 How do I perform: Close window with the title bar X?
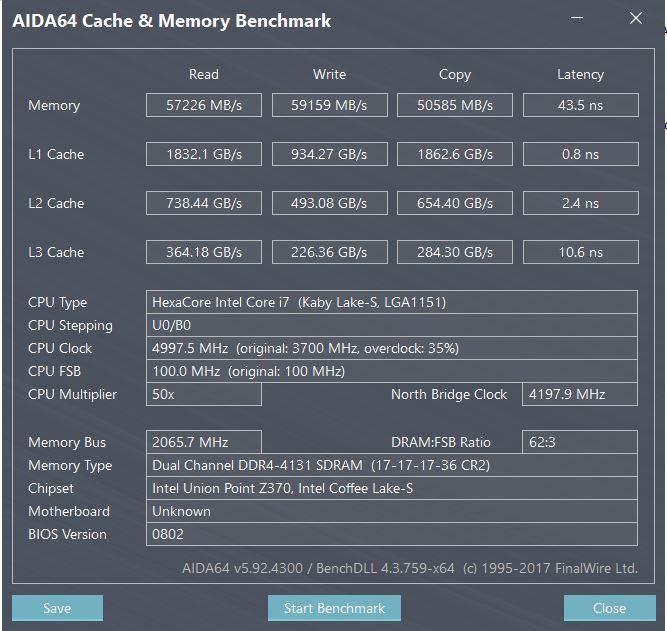pos(636,18)
